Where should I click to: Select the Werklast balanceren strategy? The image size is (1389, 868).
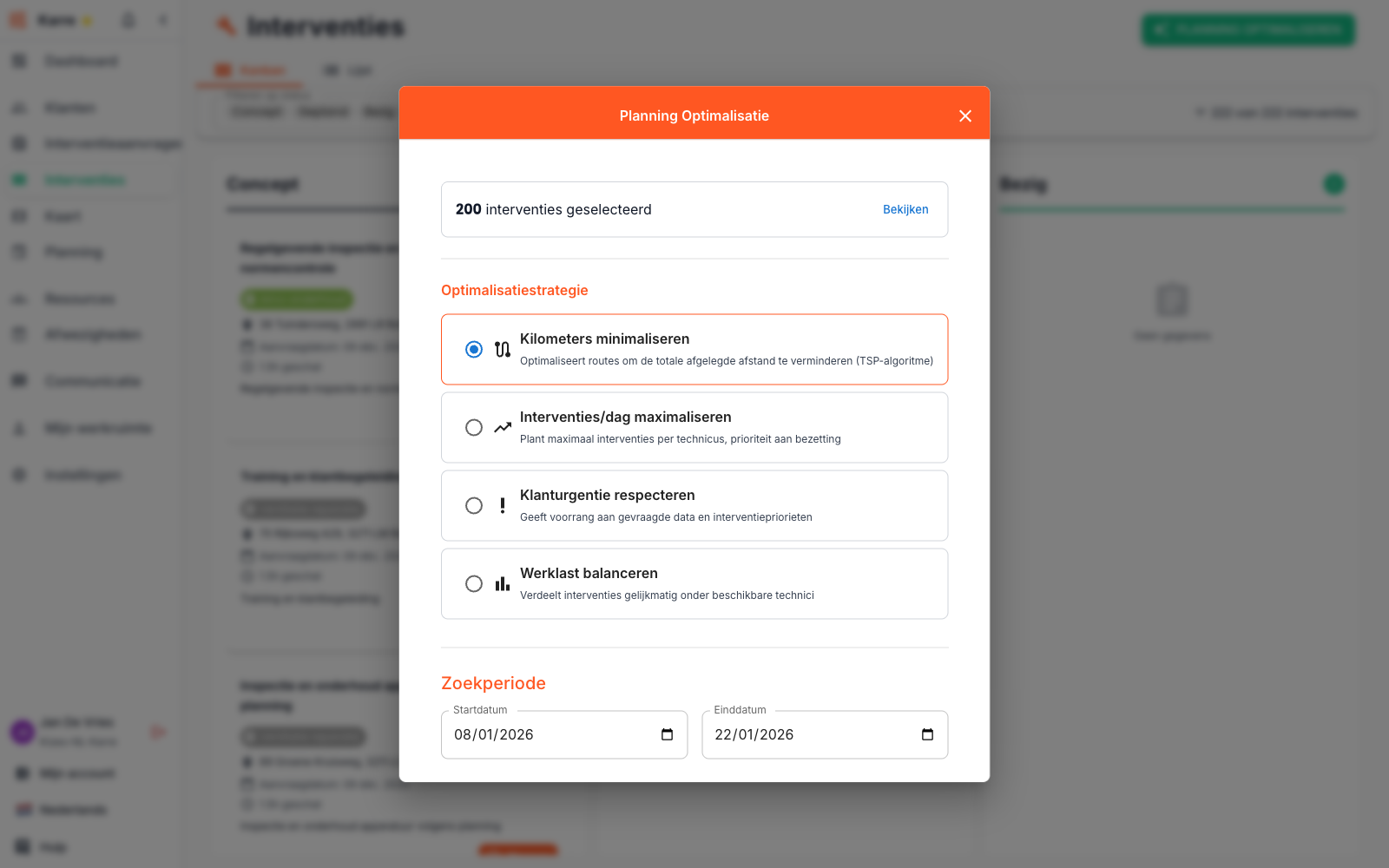474,583
